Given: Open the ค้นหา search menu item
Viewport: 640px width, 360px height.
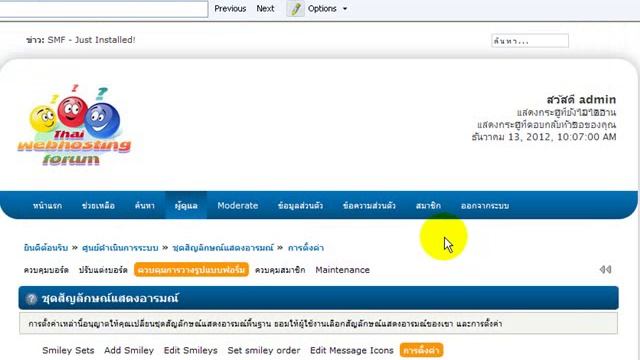Looking at the screenshot, I should pos(144,206).
